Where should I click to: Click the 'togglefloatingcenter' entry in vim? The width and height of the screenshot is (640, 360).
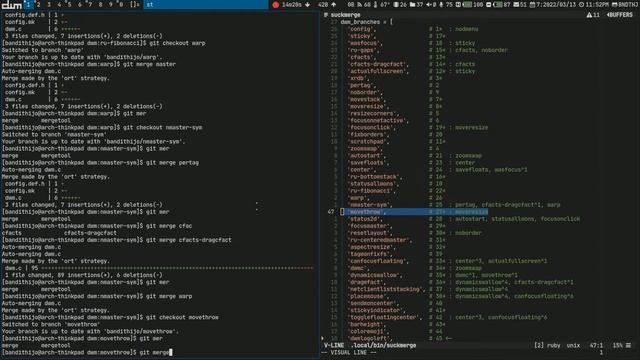(384, 318)
